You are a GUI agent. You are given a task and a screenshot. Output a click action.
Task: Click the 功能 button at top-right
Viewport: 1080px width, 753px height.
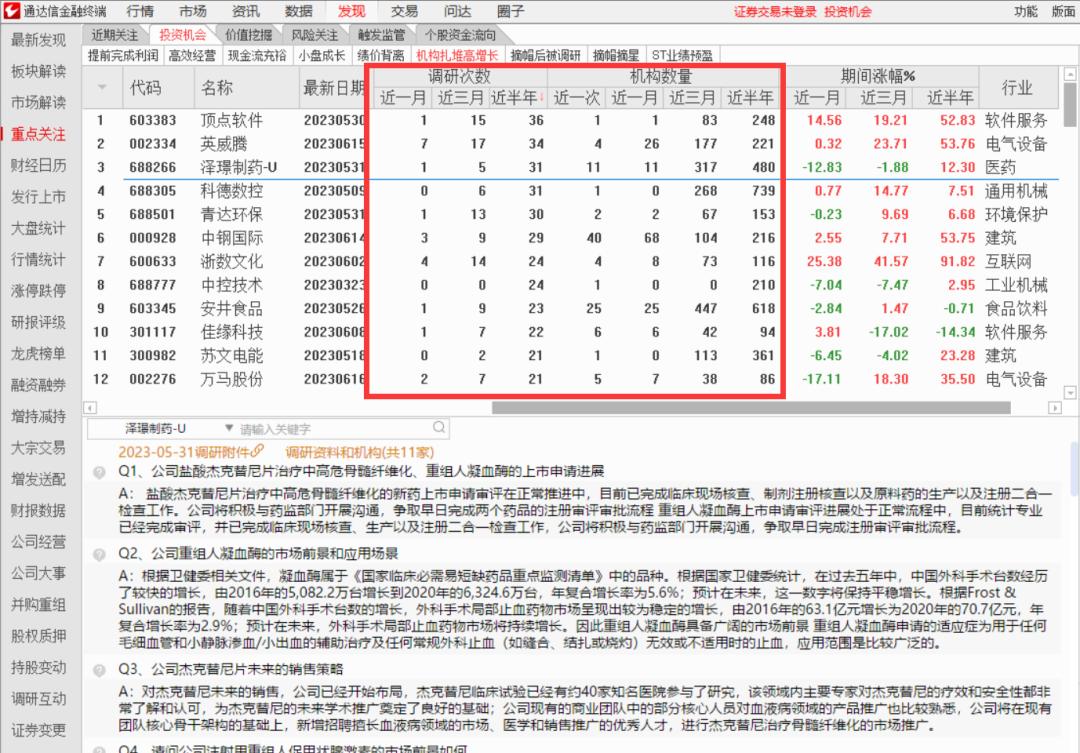1025,11
